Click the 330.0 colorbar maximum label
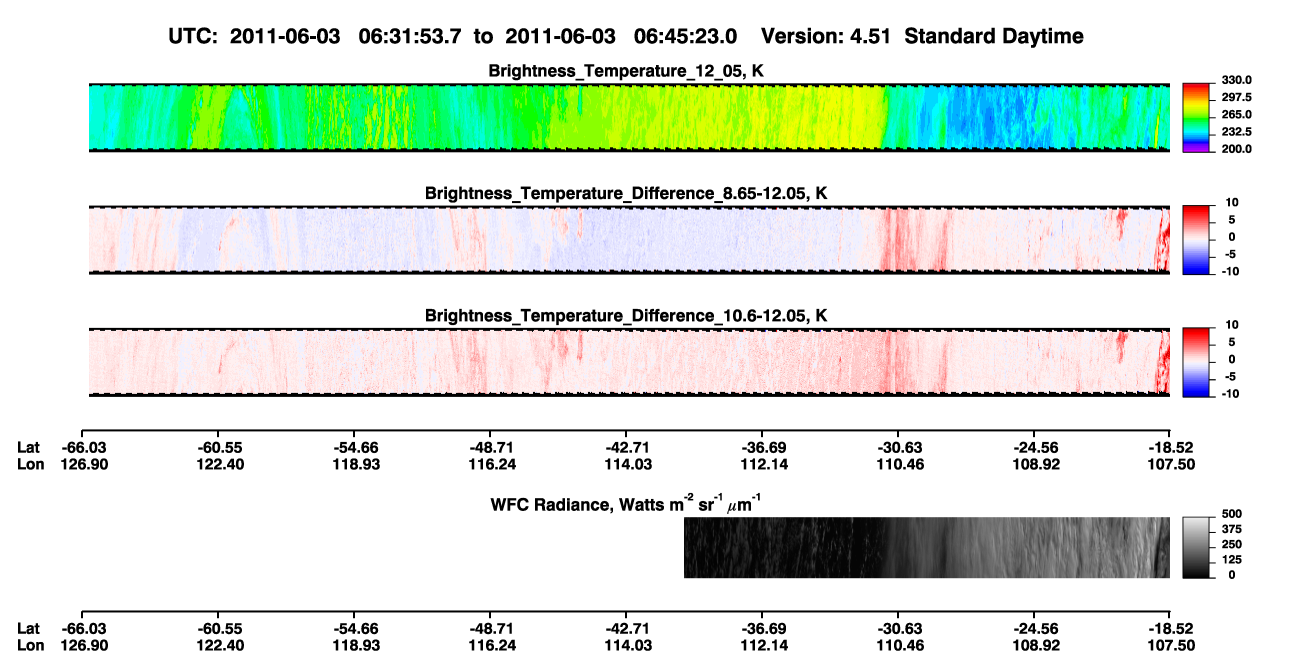Viewport: 1300px width, 667px height. [x=1236, y=81]
